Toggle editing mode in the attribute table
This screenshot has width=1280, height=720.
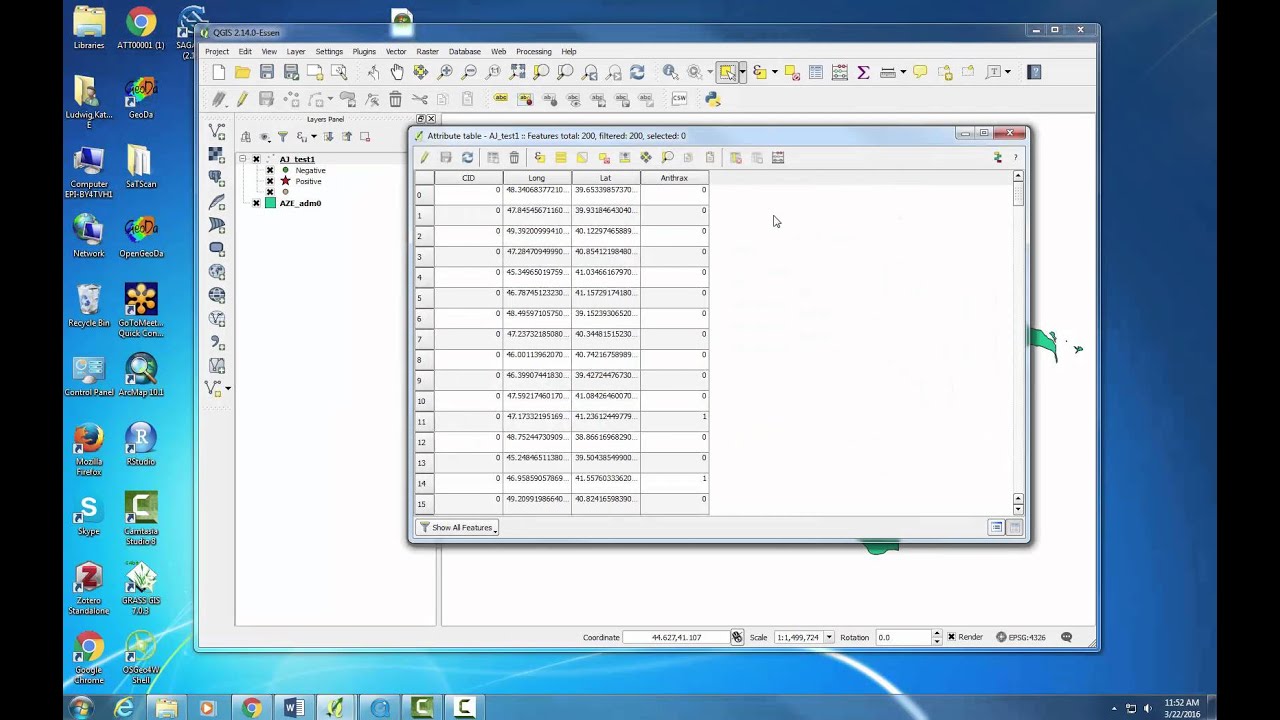coord(424,158)
